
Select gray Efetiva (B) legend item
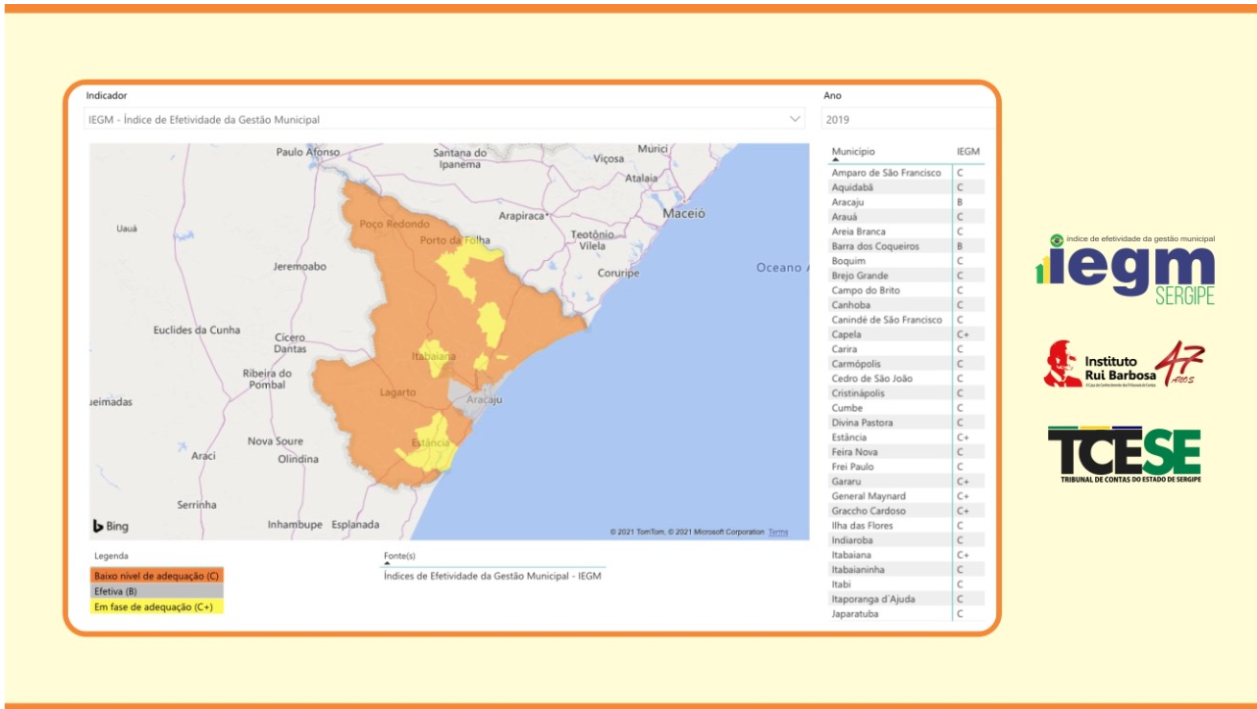pos(156,591)
